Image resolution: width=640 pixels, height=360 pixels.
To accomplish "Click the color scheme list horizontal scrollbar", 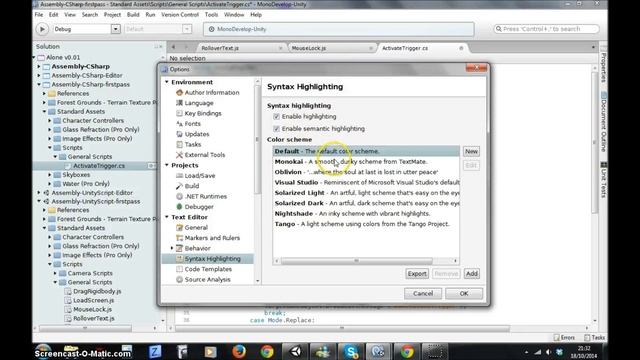I will [x=356, y=261].
